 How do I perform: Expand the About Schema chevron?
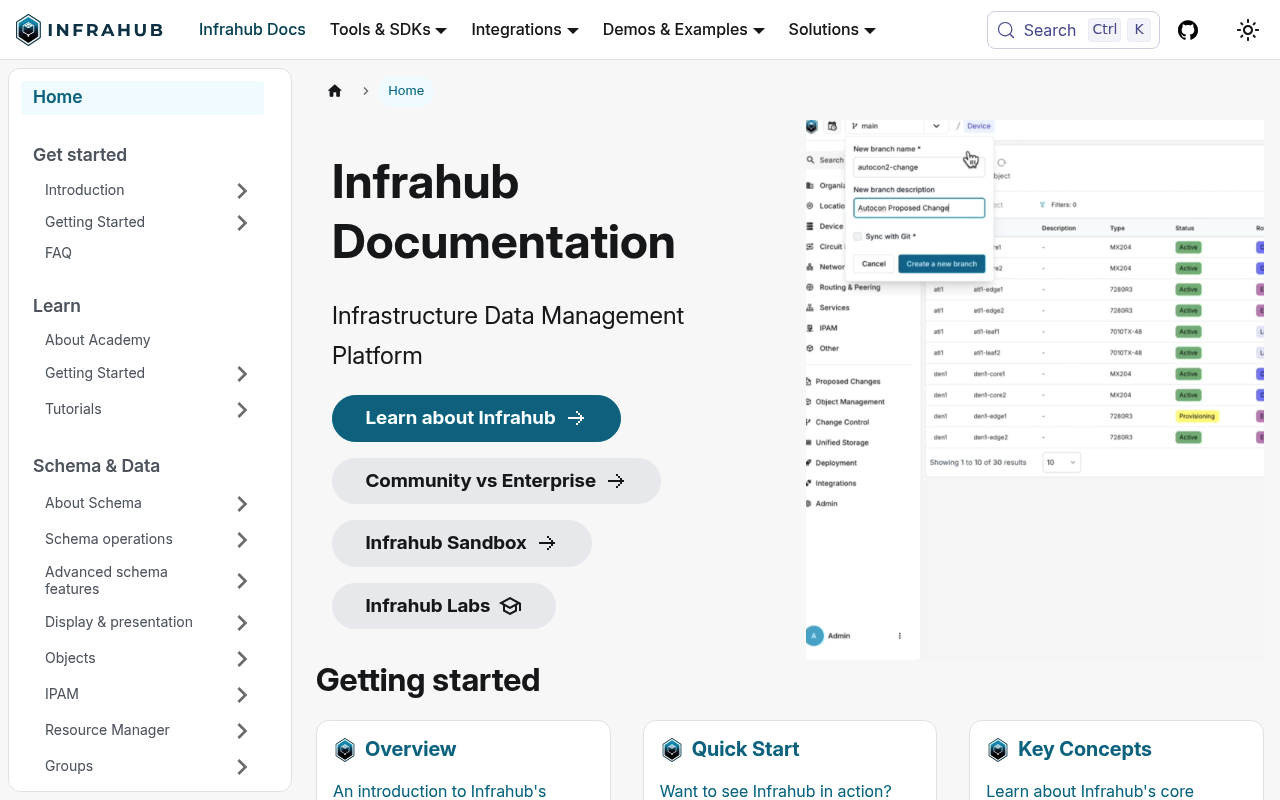tap(242, 504)
